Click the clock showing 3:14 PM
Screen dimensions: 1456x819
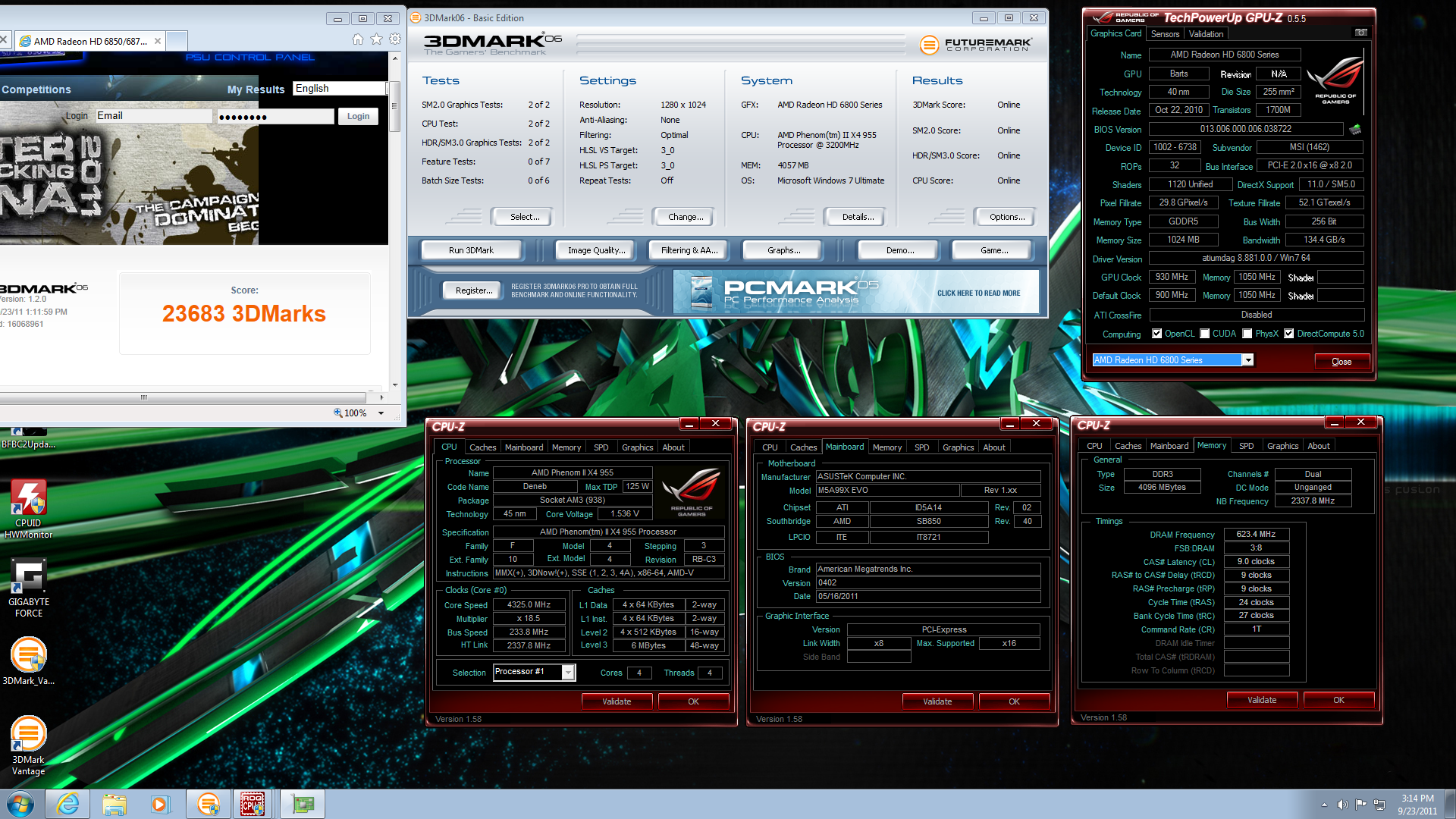(x=1417, y=799)
